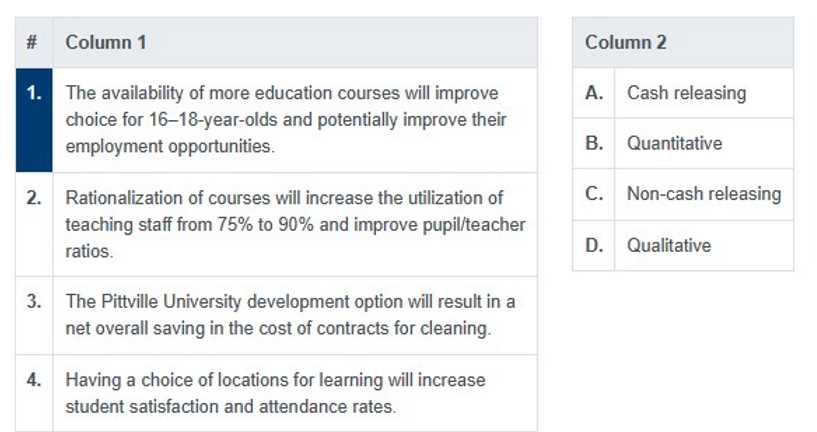Click the statement about more education courses
Viewport: 817px width, 432px height.
(x=286, y=120)
